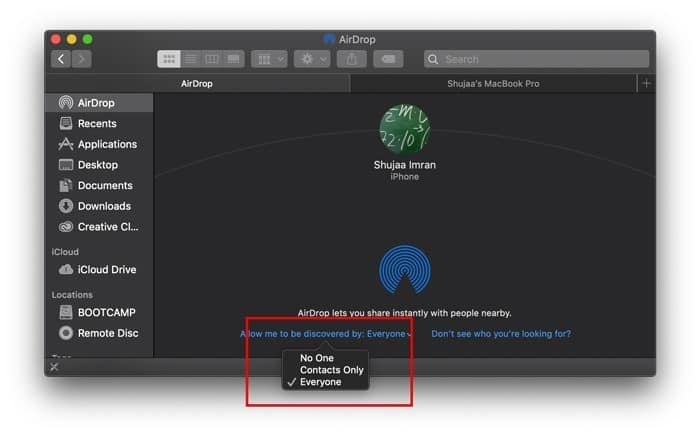Add a new tab with plus button
The image size is (700, 435).
tap(646, 84)
